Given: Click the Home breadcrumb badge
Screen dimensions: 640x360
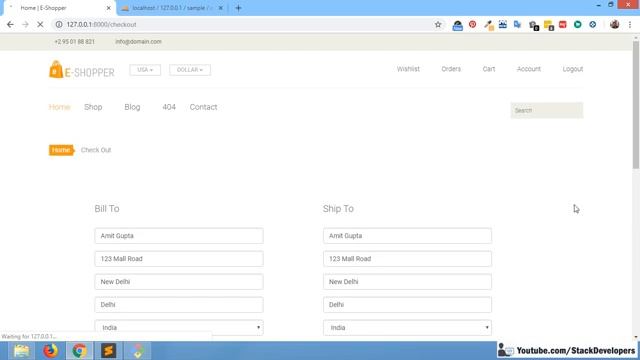Looking at the screenshot, I should 61,150.
